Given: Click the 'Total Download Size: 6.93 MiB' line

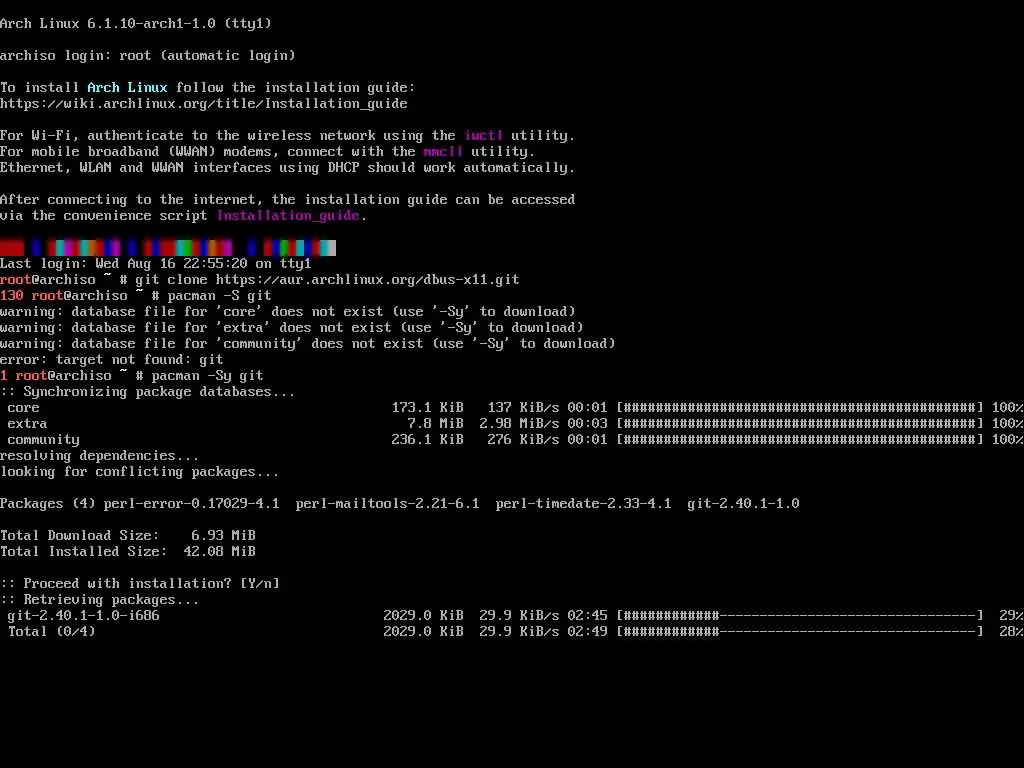Looking at the screenshot, I should [x=128, y=536].
